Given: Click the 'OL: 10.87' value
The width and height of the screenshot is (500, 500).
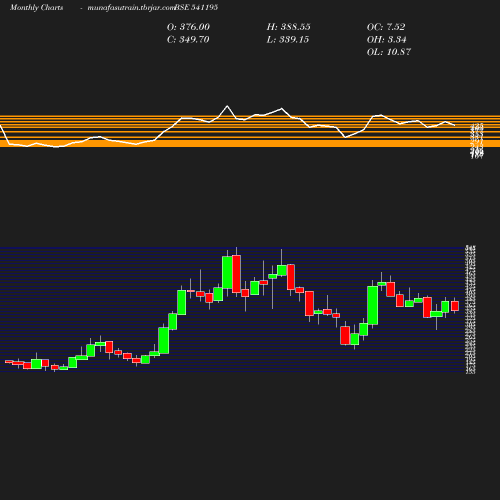Looking at the screenshot, I should click(389, 52).
